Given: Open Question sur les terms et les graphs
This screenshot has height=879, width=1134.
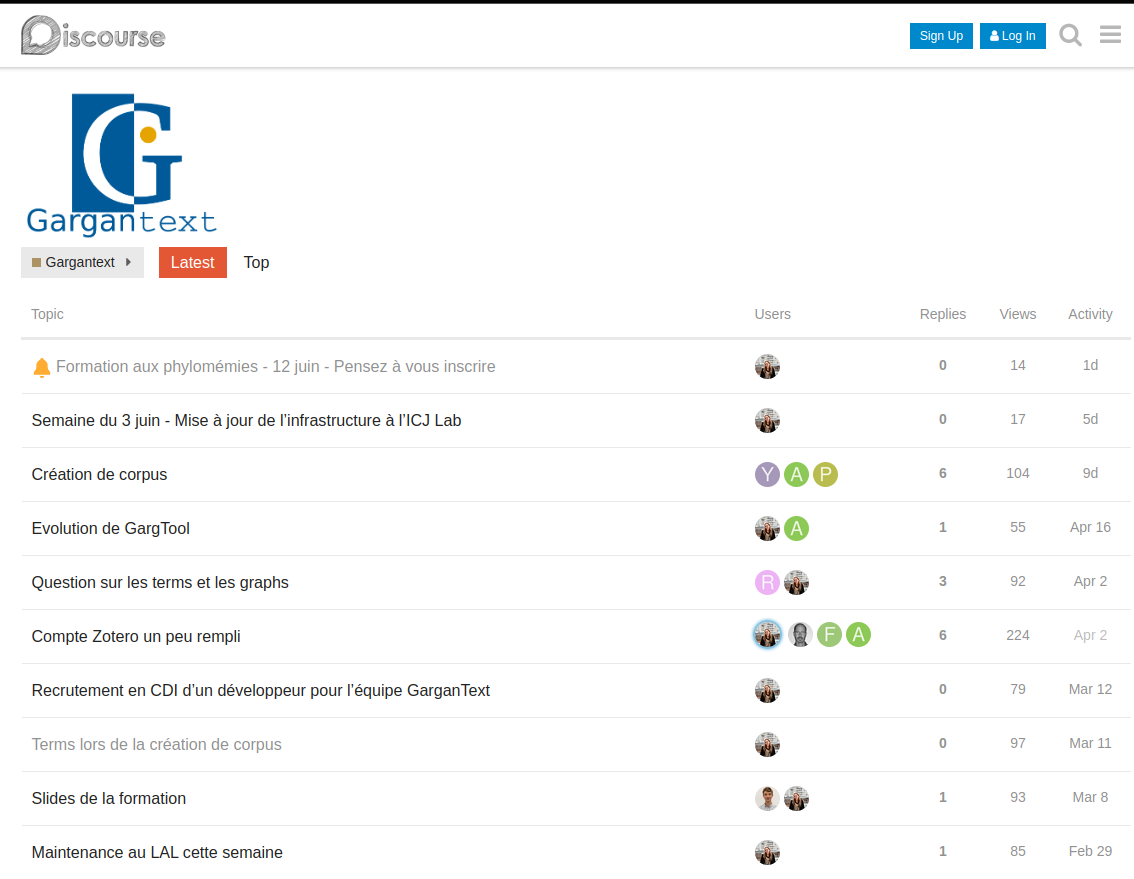Looking at the screenshot, I should click(x=160, y=582).
